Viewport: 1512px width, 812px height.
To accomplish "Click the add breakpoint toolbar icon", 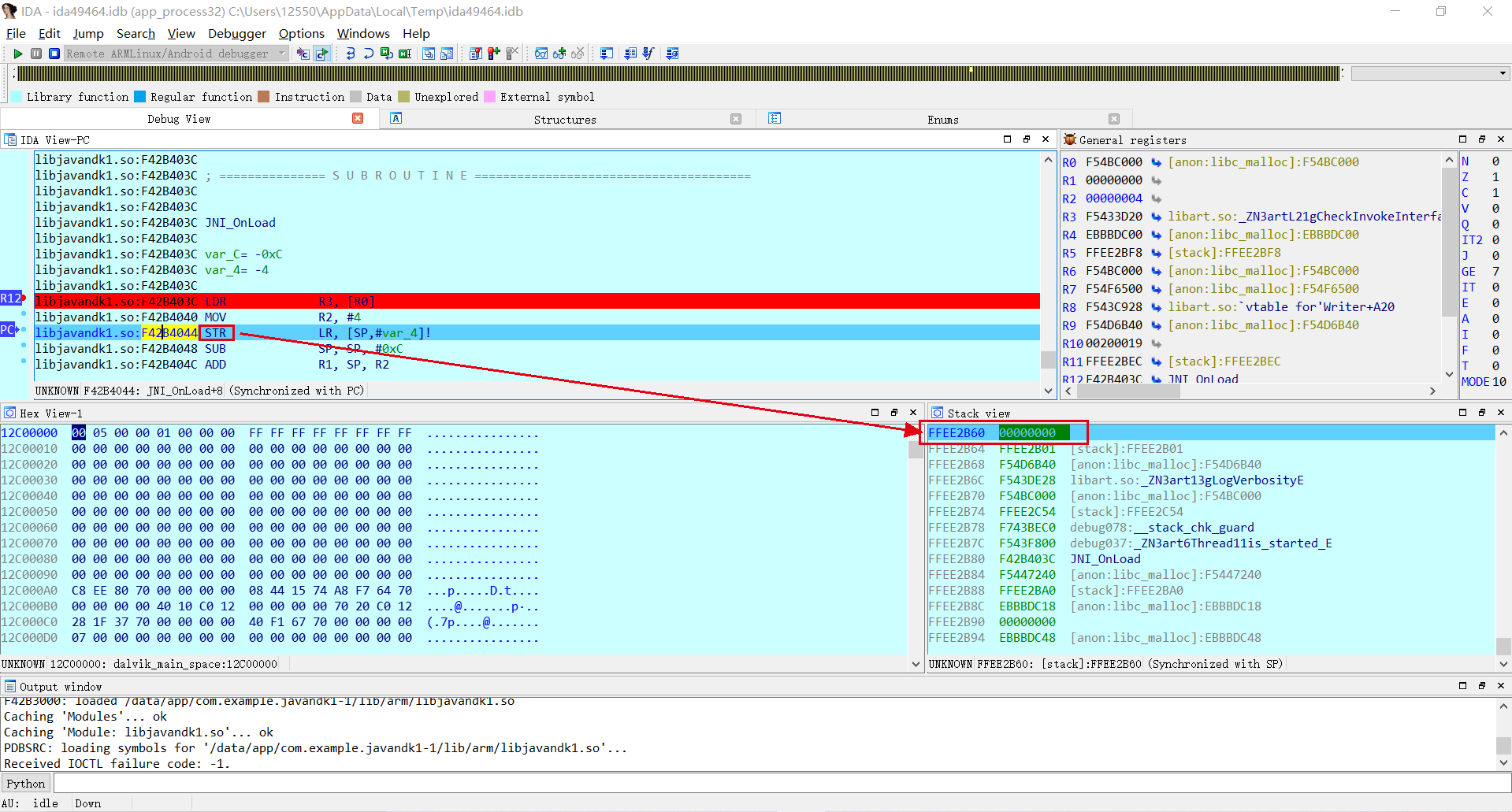I will click(x=494, y=54).
